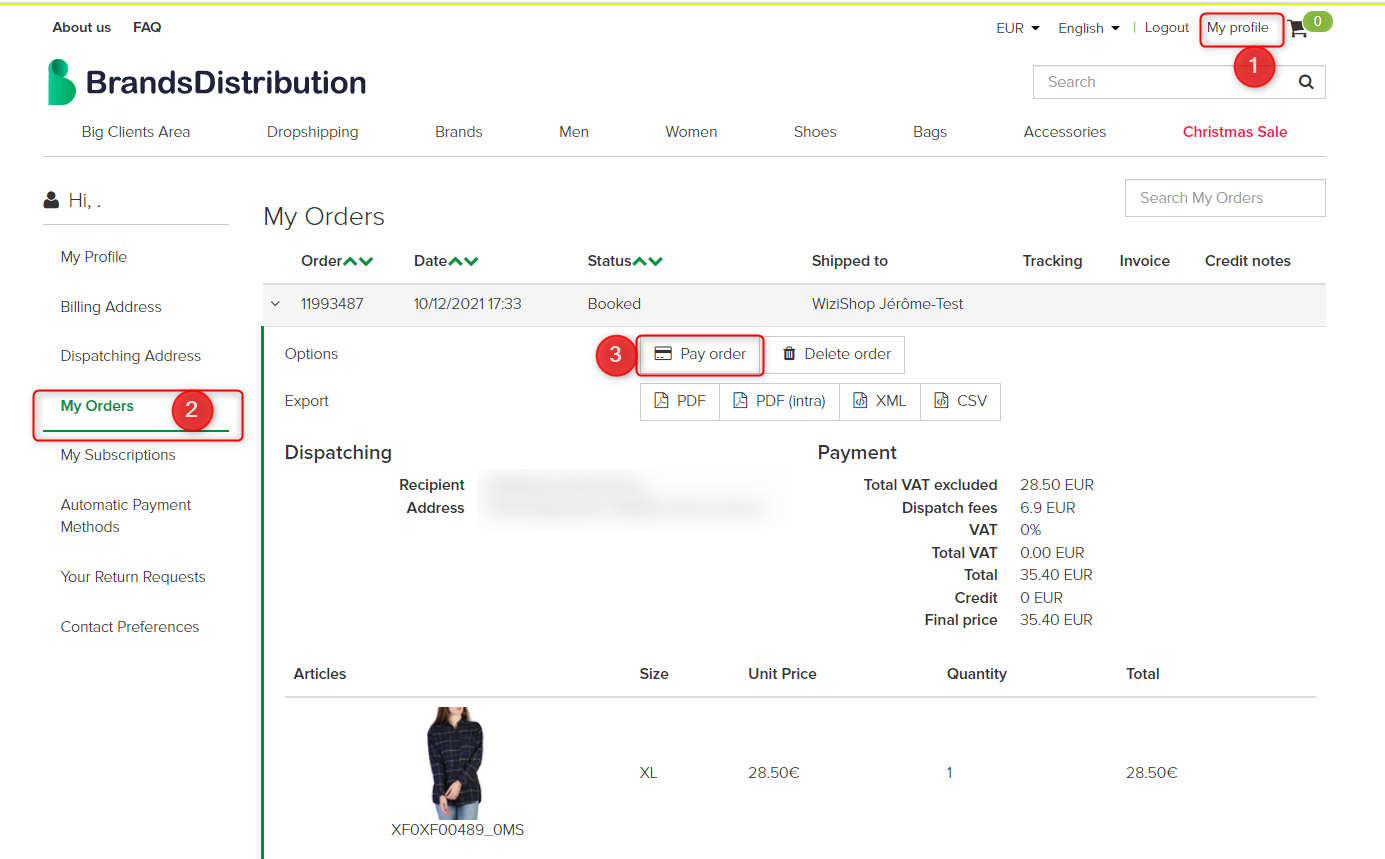The image size is (1385, 859).
Task: Open the shopping cart icon
Action: [x=1298, y=29]
